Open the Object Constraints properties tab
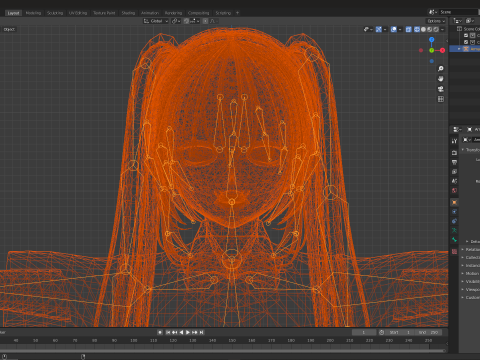This screenshot has width=480, height=360. point(454,221)
